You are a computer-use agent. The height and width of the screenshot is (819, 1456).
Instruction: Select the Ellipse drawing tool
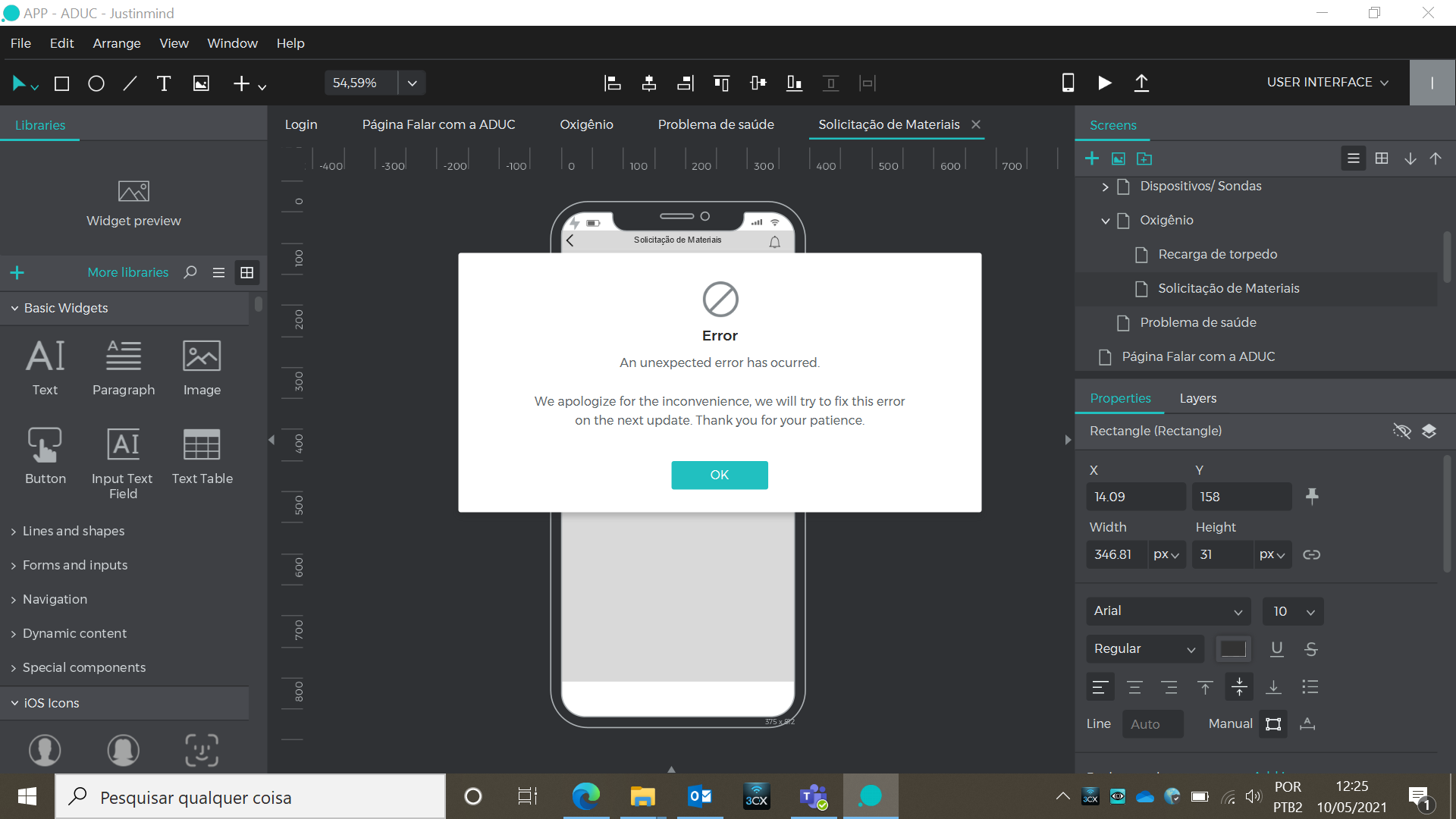point(96,83)
